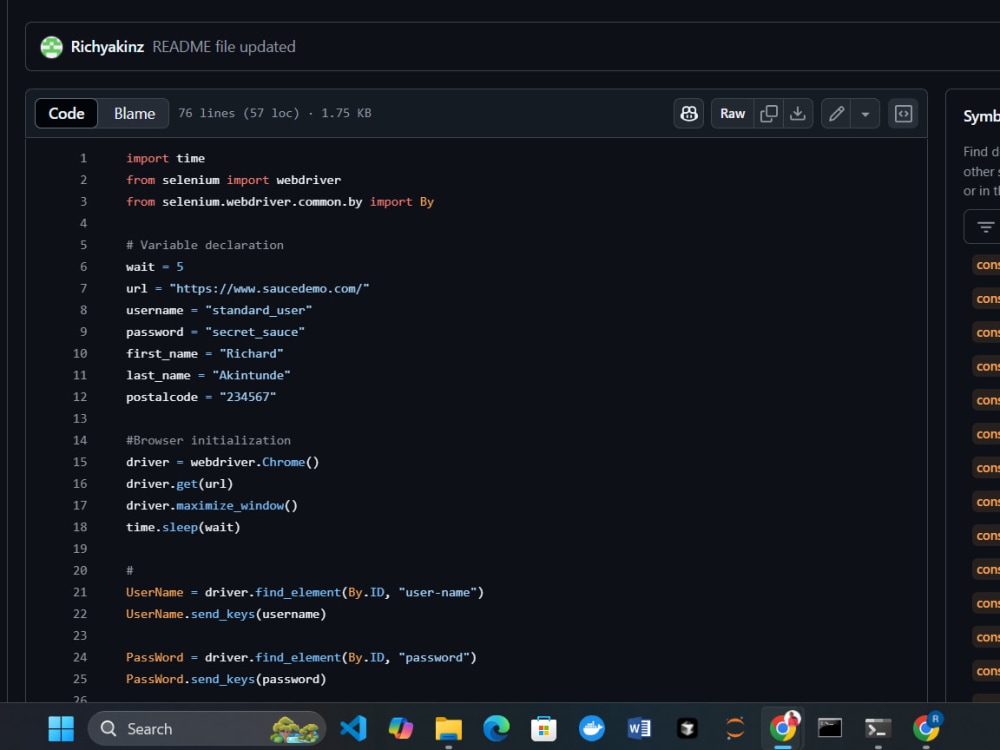Edit this file with the pencil icon
Viewport: 1000px width, 750px height.
(x=836, y=114)
